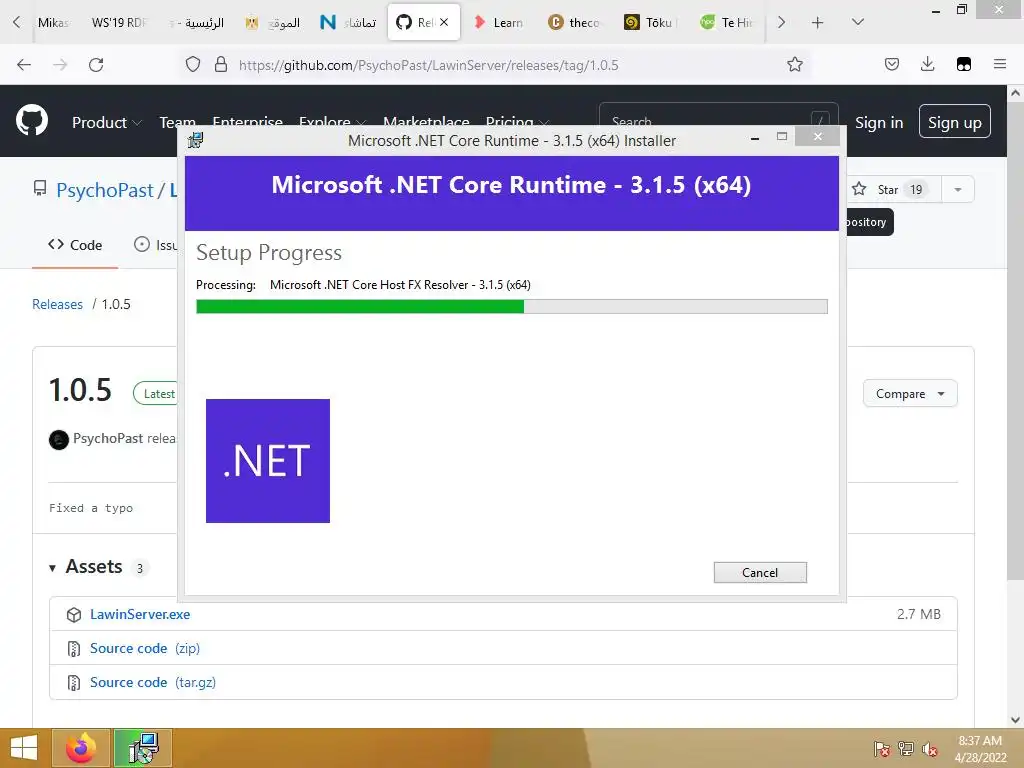Screen dimensions: 1024x768
Task: Open the tracking protection shield icon
Action: [193, 65]
